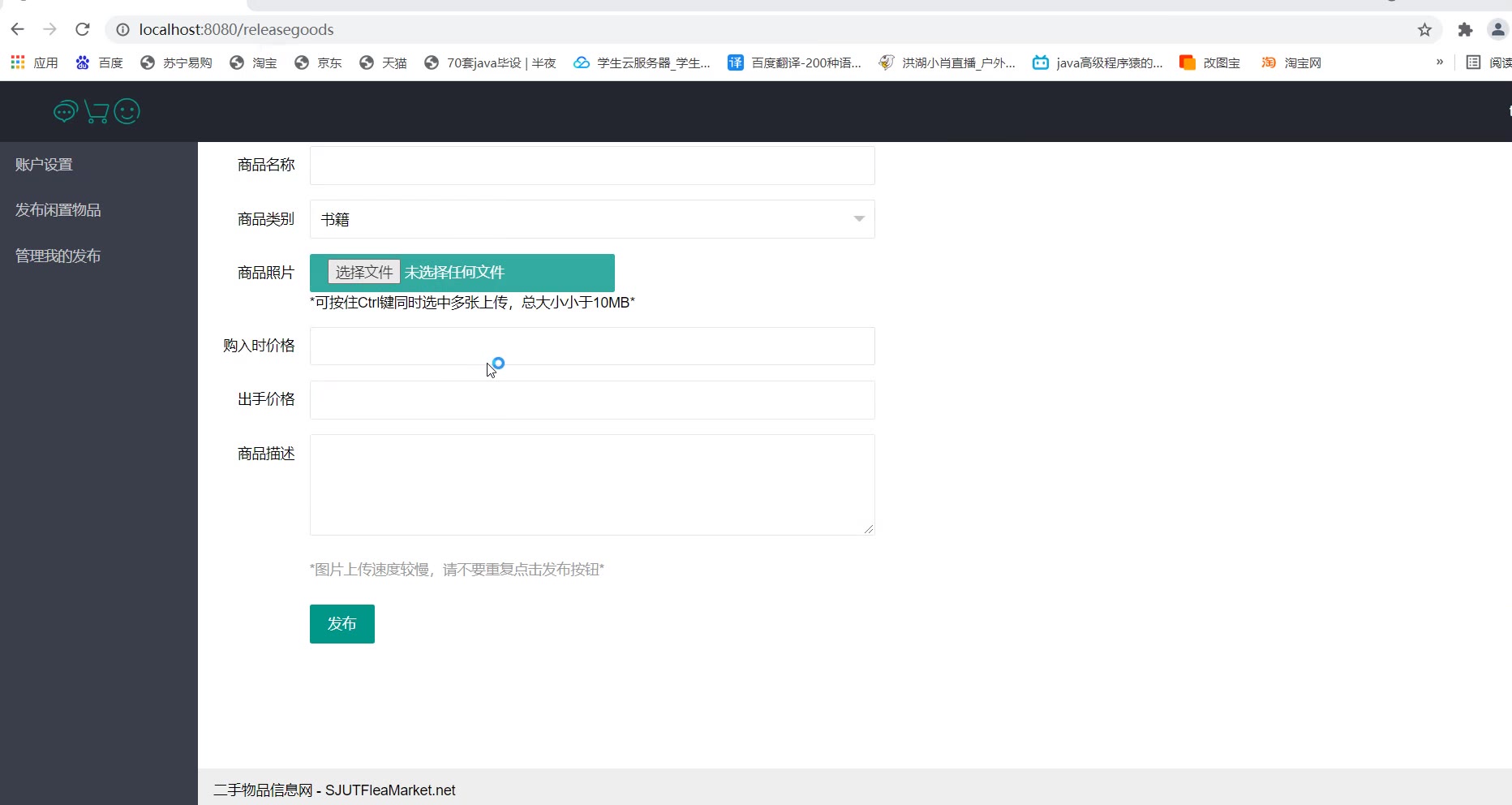Focus the 出手价格 input field
Screen dimensions: 1512x805
point(592,400)
